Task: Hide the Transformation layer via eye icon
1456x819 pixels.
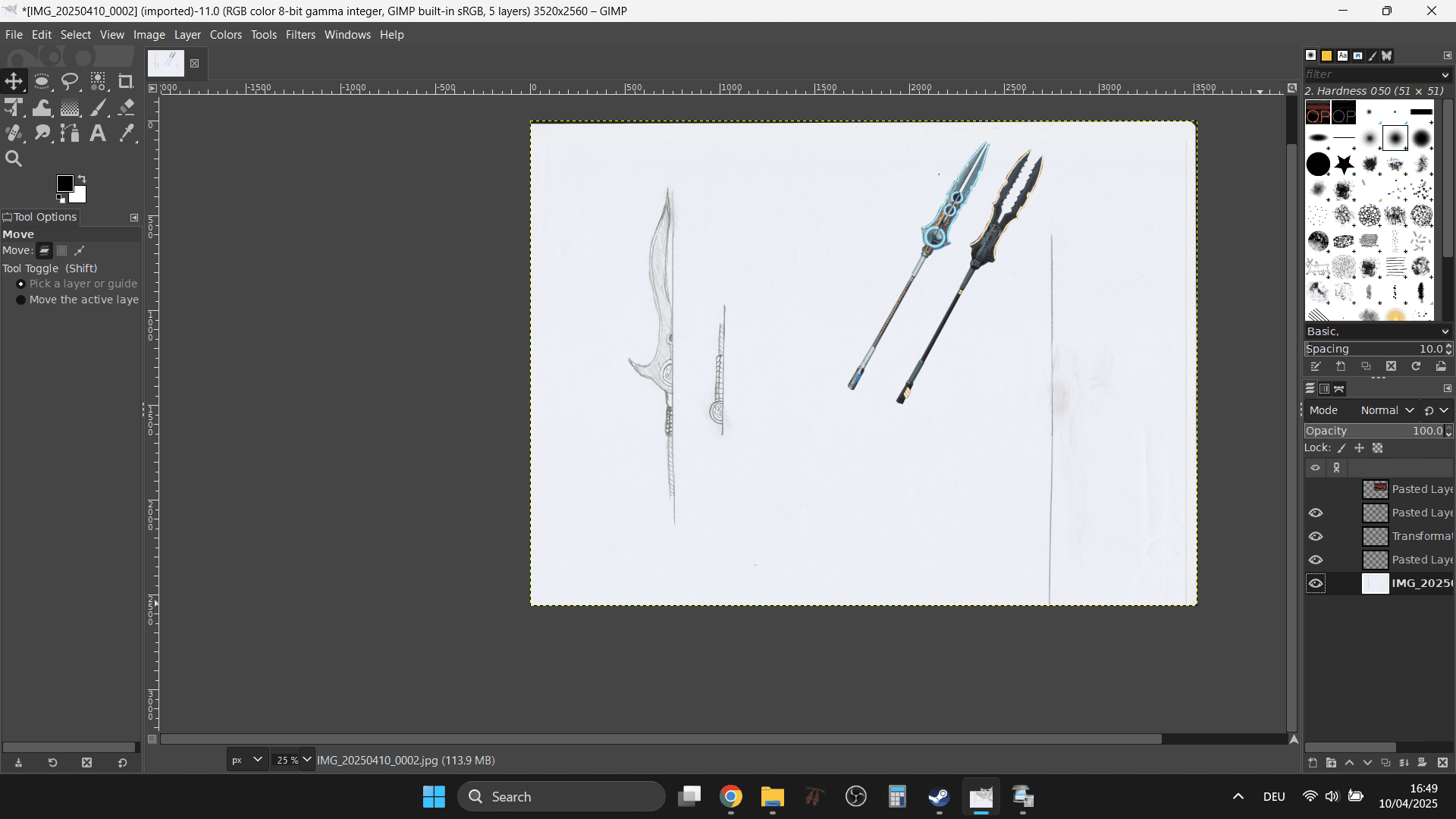Action: (1316, 536)
